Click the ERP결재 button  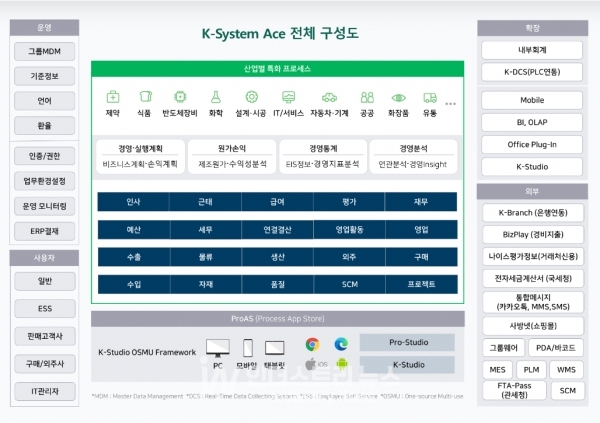(44, 231)
